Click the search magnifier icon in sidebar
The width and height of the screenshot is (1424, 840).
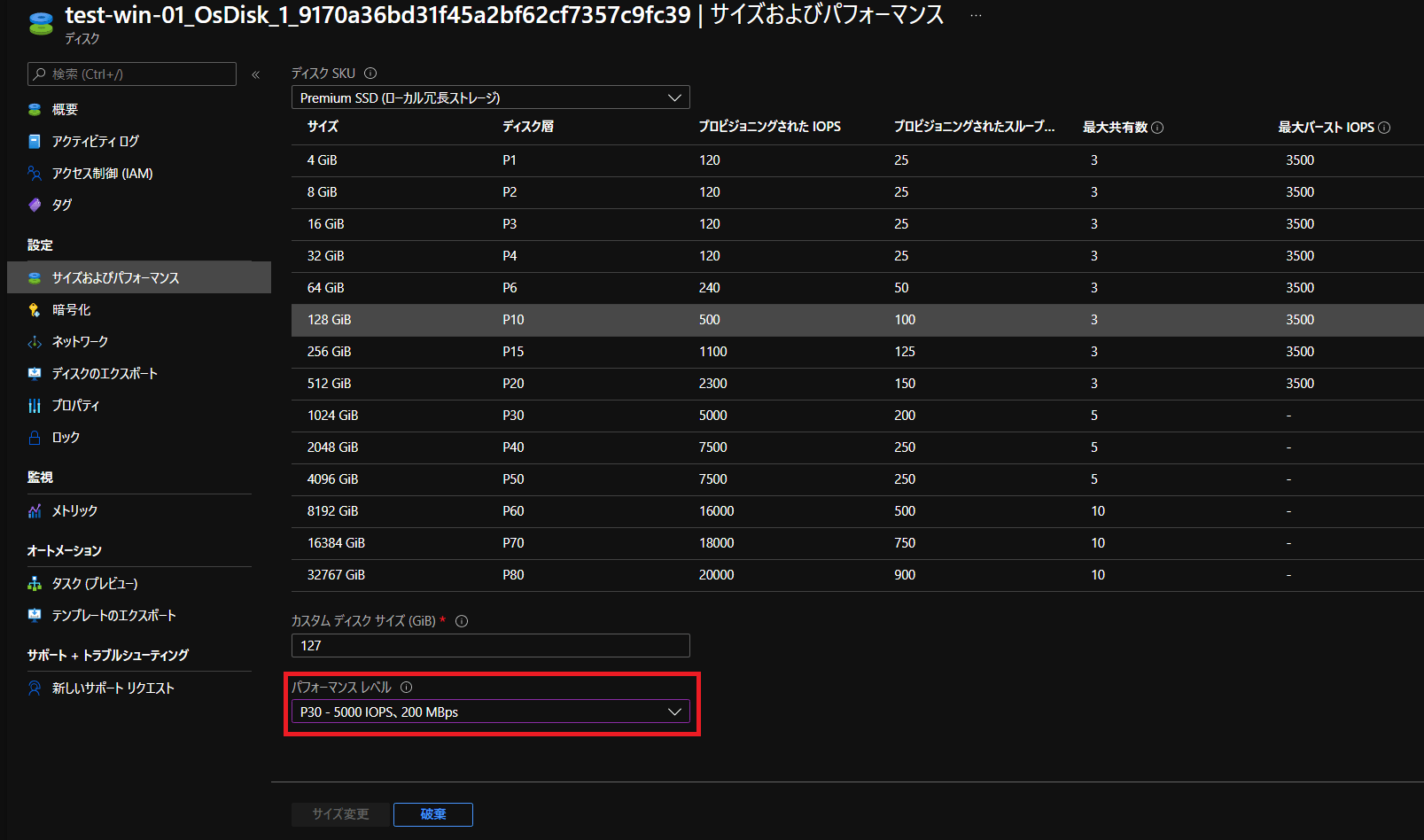(x=39, y=74)
